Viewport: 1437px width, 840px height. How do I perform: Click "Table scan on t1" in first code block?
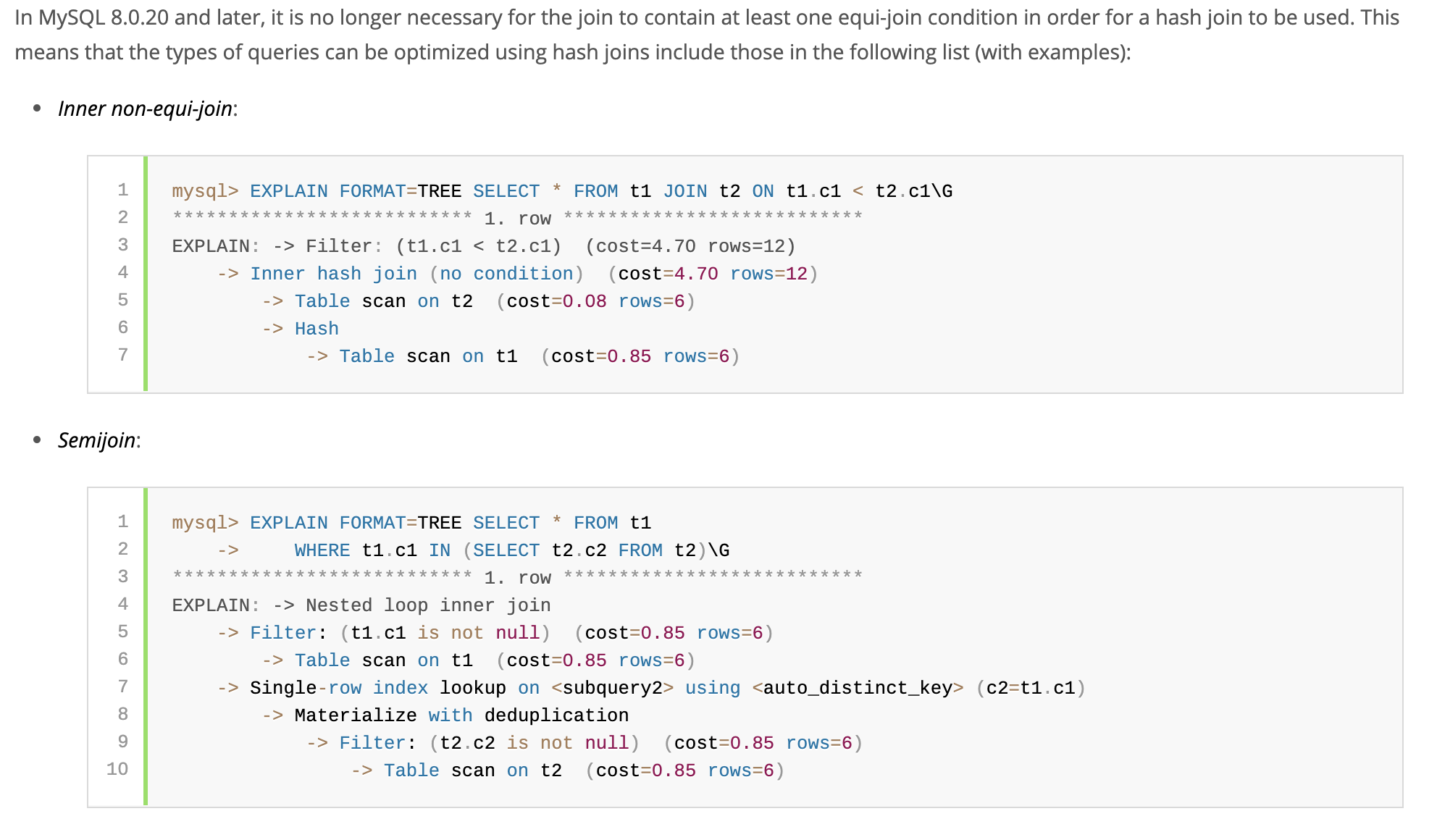click(x=428, y=356)
